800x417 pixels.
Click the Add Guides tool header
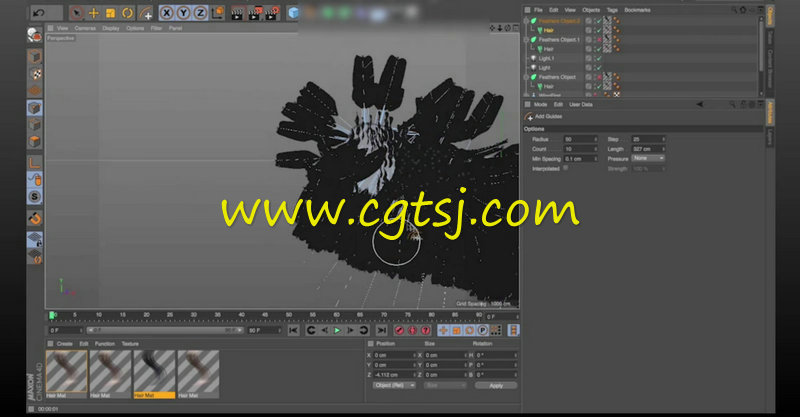pos(544,116)
